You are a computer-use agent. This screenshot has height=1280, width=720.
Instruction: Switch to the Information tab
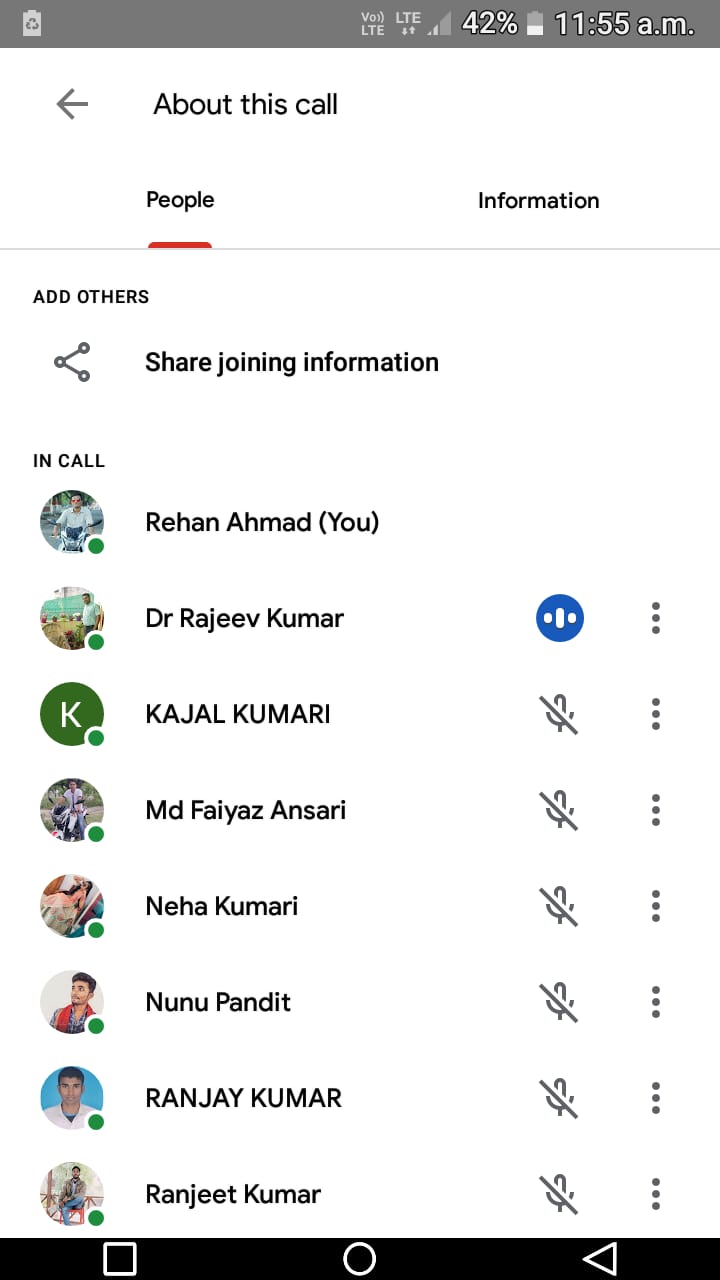pos(538,201)
